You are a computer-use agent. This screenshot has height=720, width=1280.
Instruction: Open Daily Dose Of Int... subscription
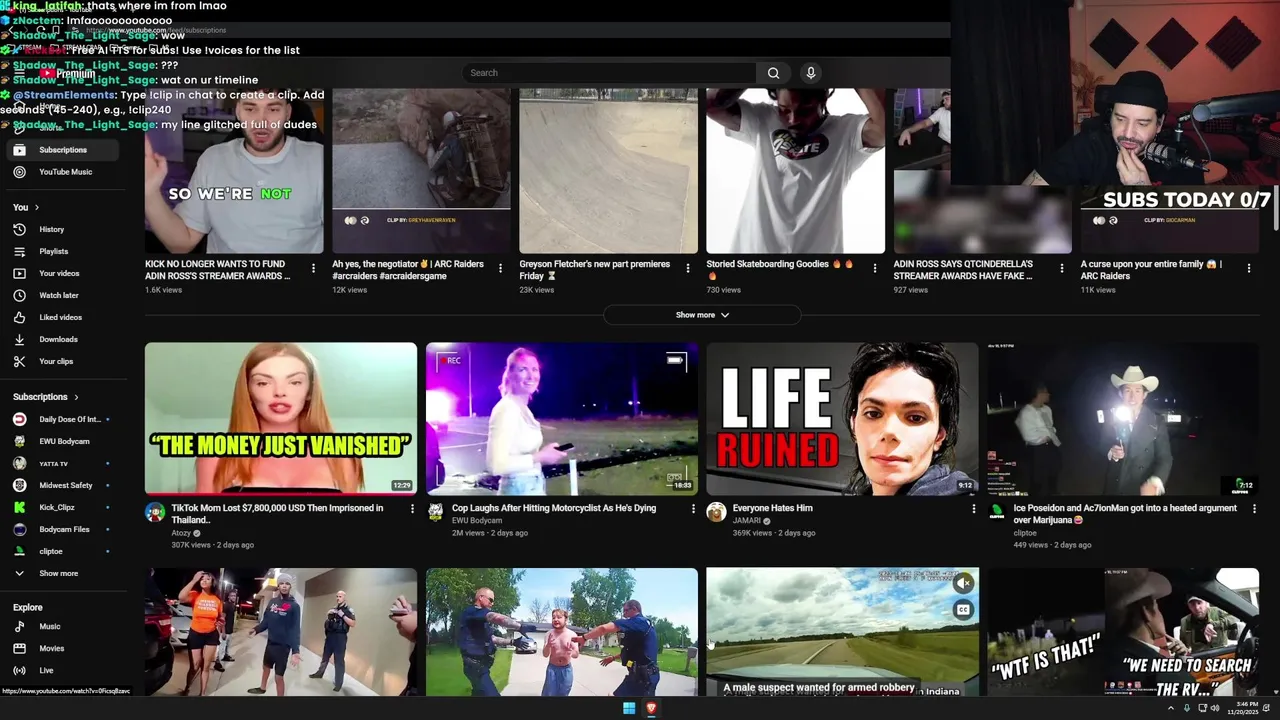[63, 419]
